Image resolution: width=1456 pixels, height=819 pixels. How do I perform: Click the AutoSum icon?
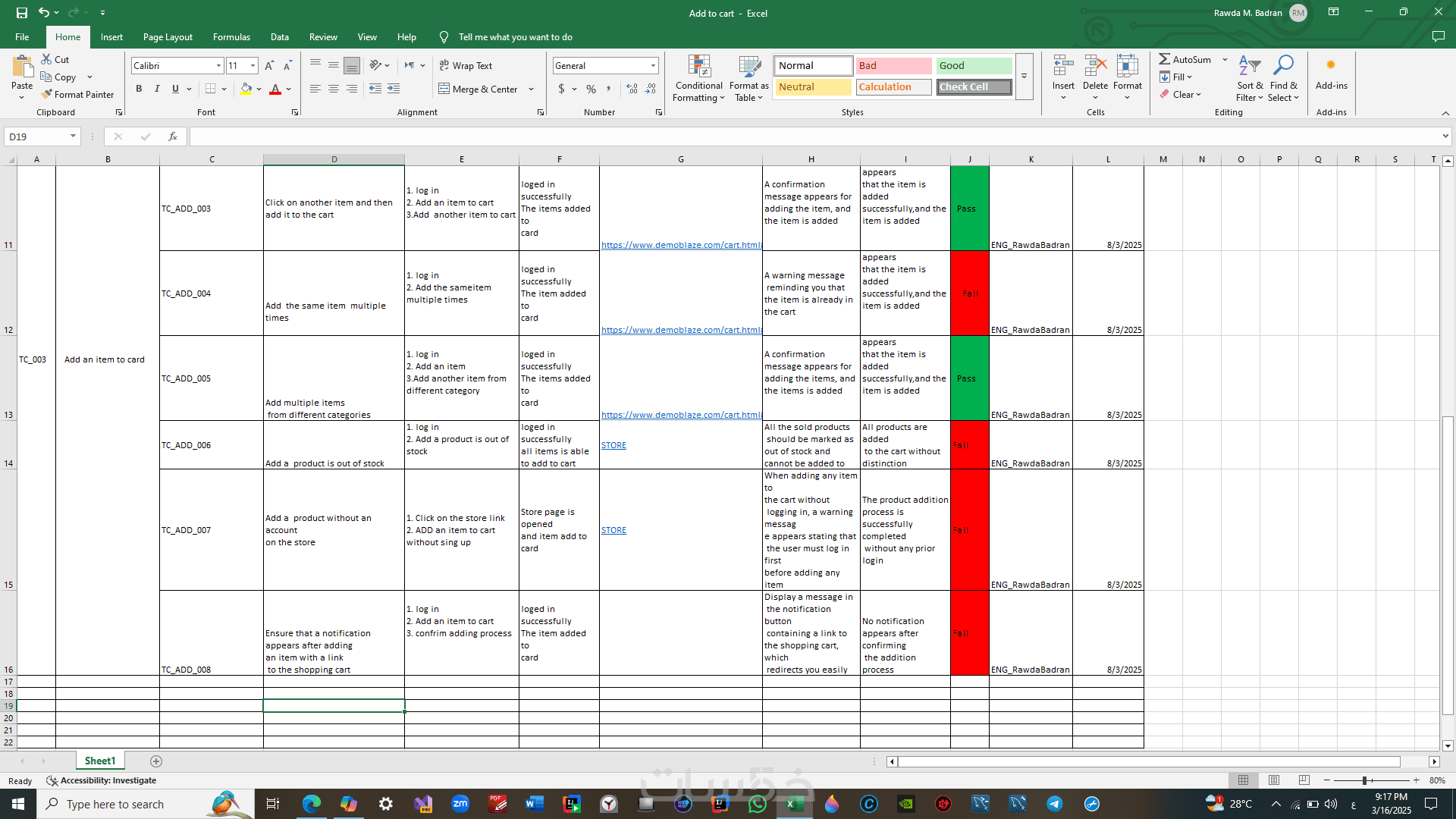1165,59
